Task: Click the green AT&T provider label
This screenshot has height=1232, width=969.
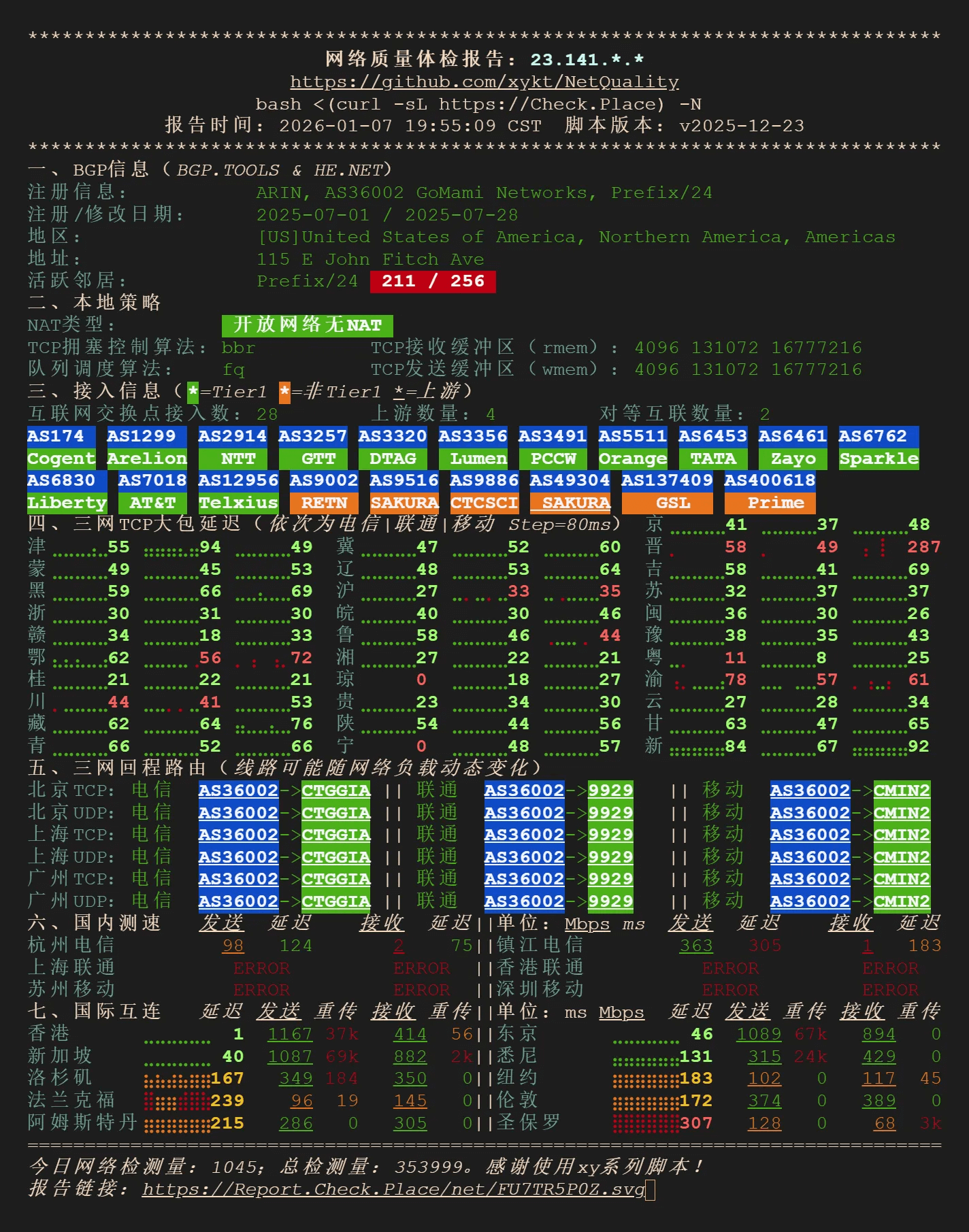Action: (152, 503)
